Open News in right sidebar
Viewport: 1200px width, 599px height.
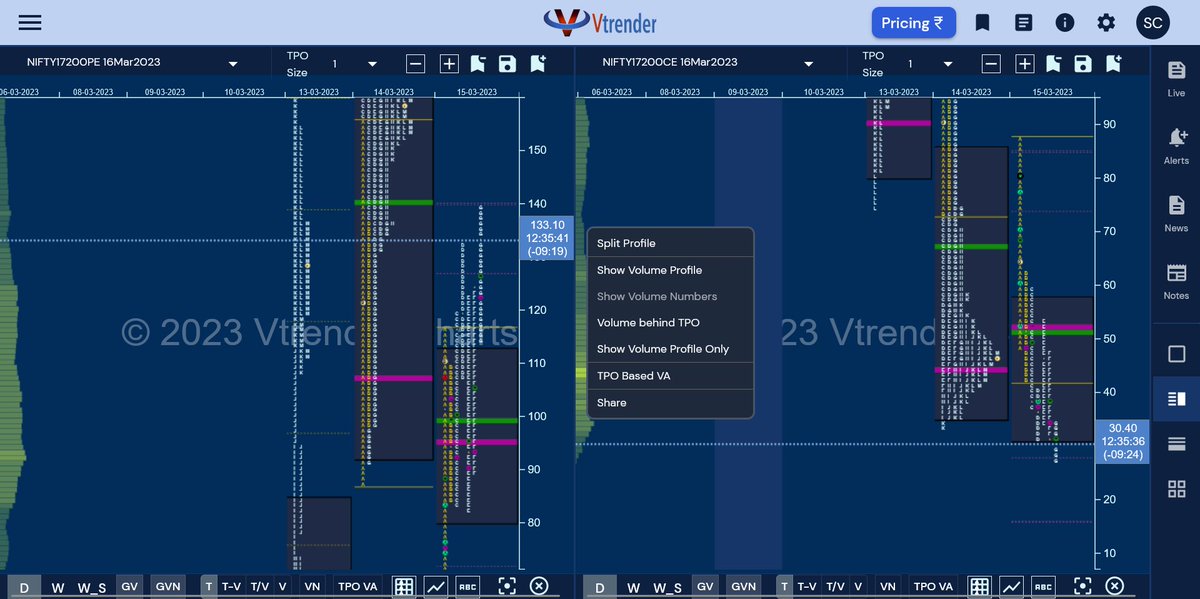(1176, 214)
